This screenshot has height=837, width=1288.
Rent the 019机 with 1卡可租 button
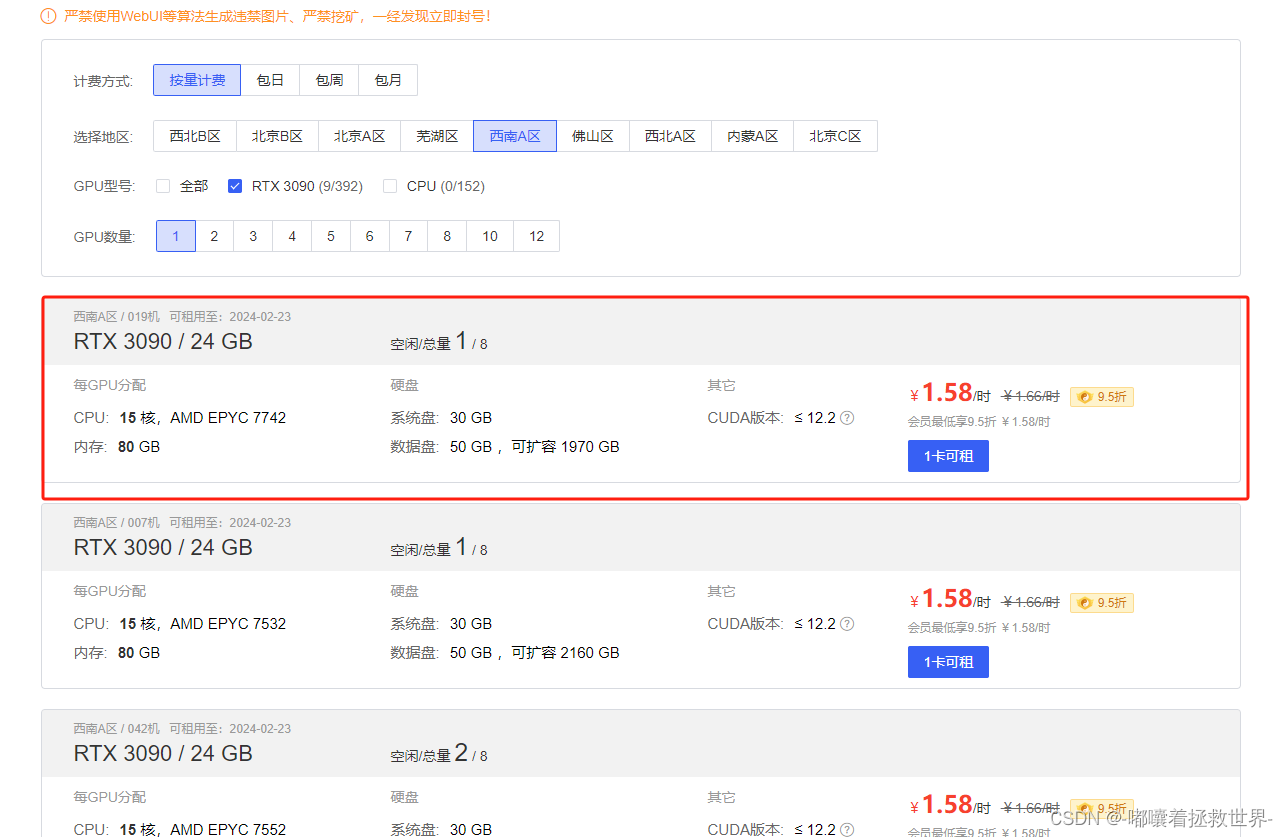click(x=948, y=456)
